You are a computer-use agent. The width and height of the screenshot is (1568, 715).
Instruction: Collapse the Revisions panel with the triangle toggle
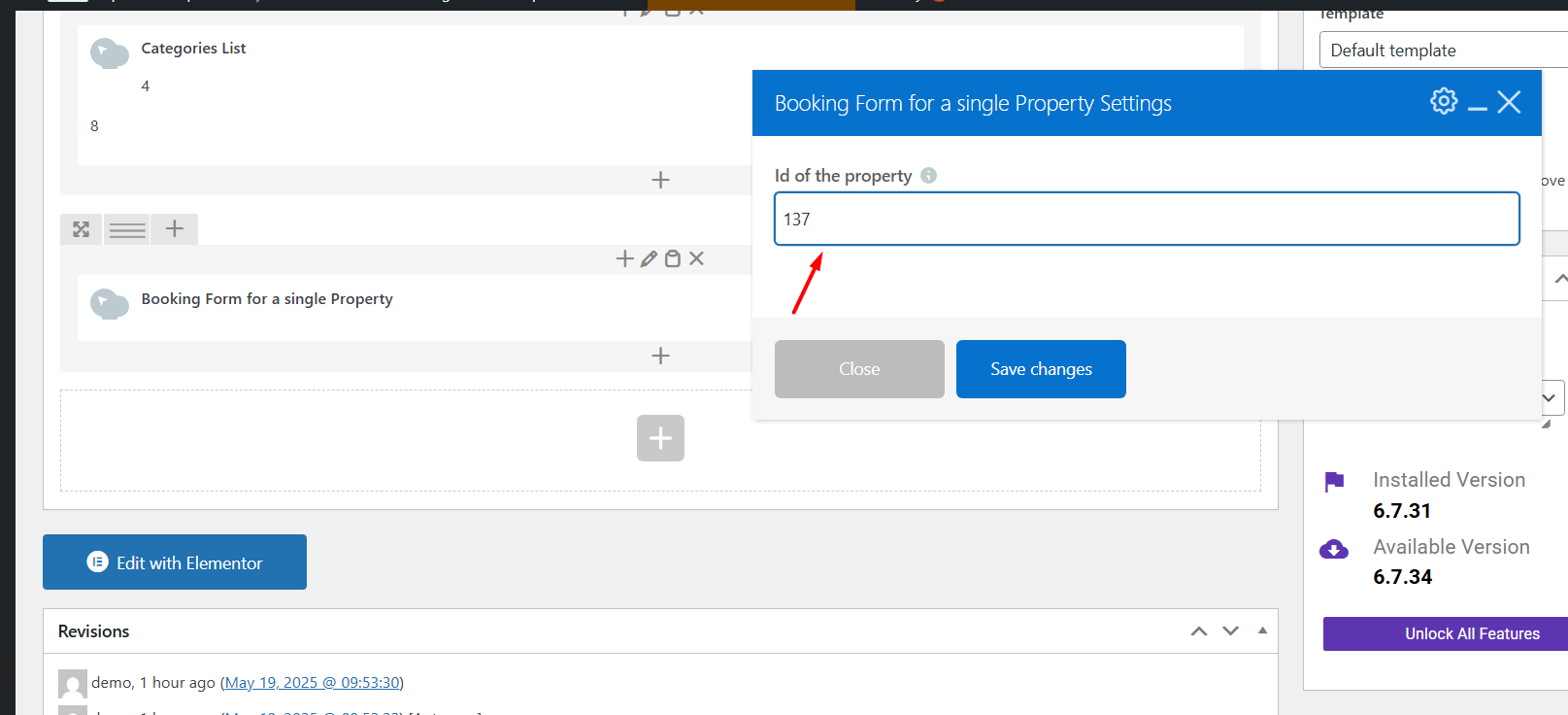click(x=1262, y=631)
